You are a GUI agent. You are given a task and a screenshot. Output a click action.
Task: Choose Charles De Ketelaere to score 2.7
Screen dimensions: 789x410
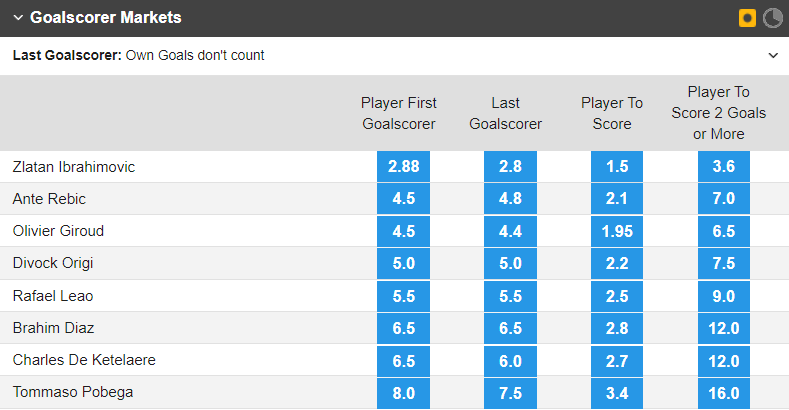(617, 360)
